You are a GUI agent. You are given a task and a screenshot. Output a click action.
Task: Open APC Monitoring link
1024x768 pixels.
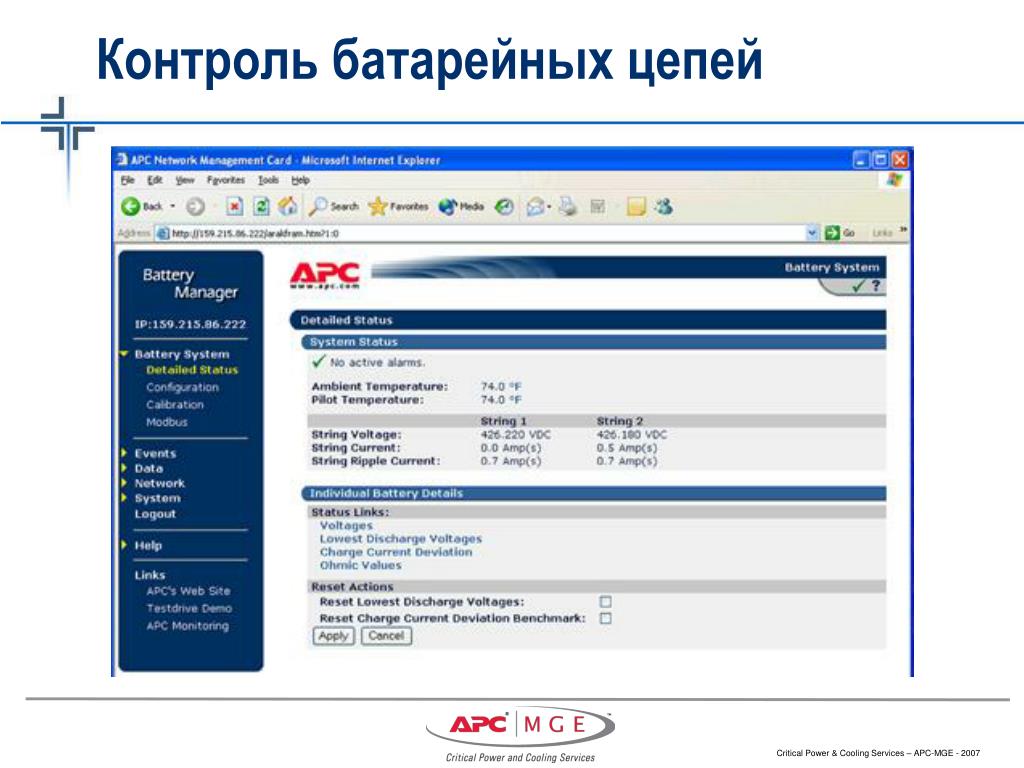(187, 626)
